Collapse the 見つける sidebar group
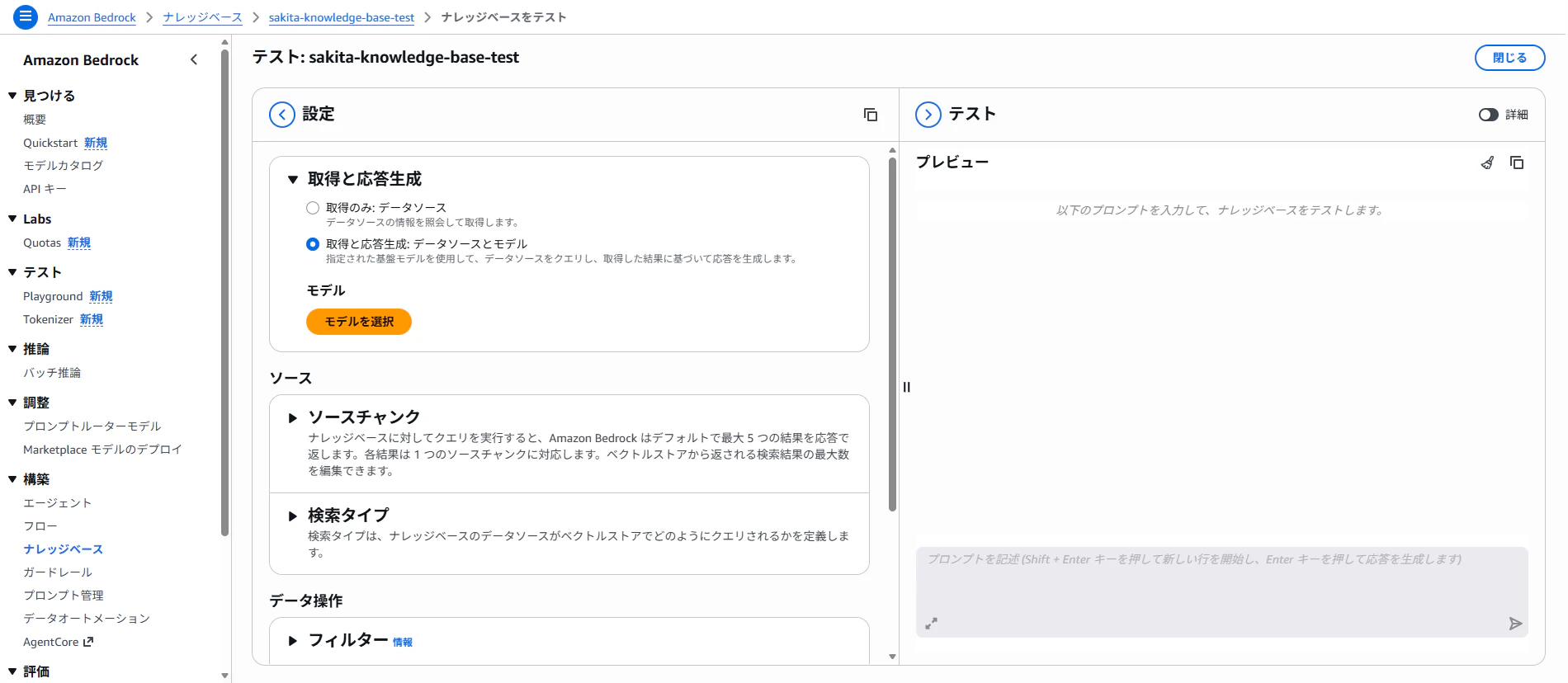Viewport: 1568px width, 683px height. point(12,96)
